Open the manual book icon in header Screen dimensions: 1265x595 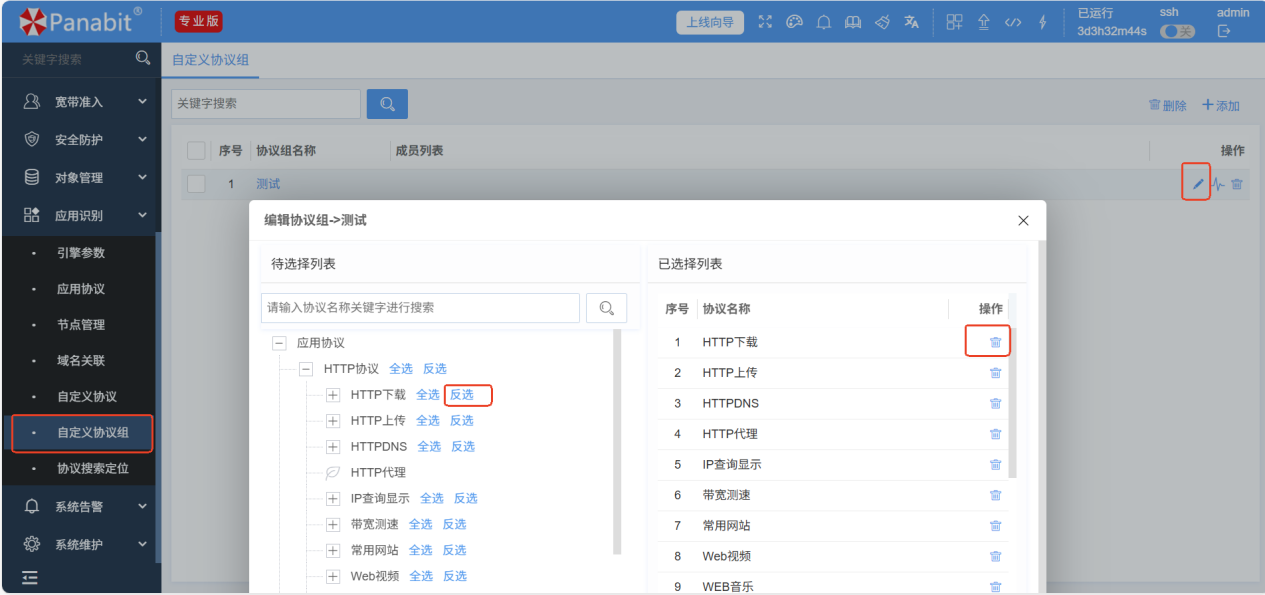click(x=853, y=22)
